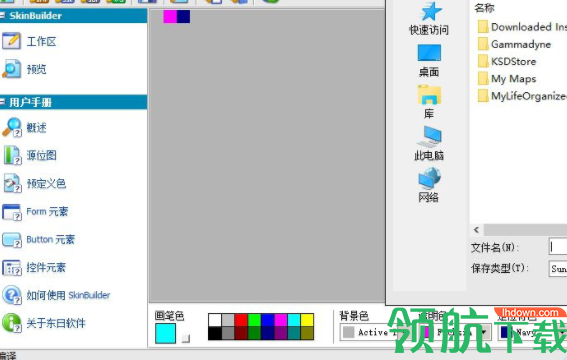Pick white from the color palette

(x=215, y=320)
